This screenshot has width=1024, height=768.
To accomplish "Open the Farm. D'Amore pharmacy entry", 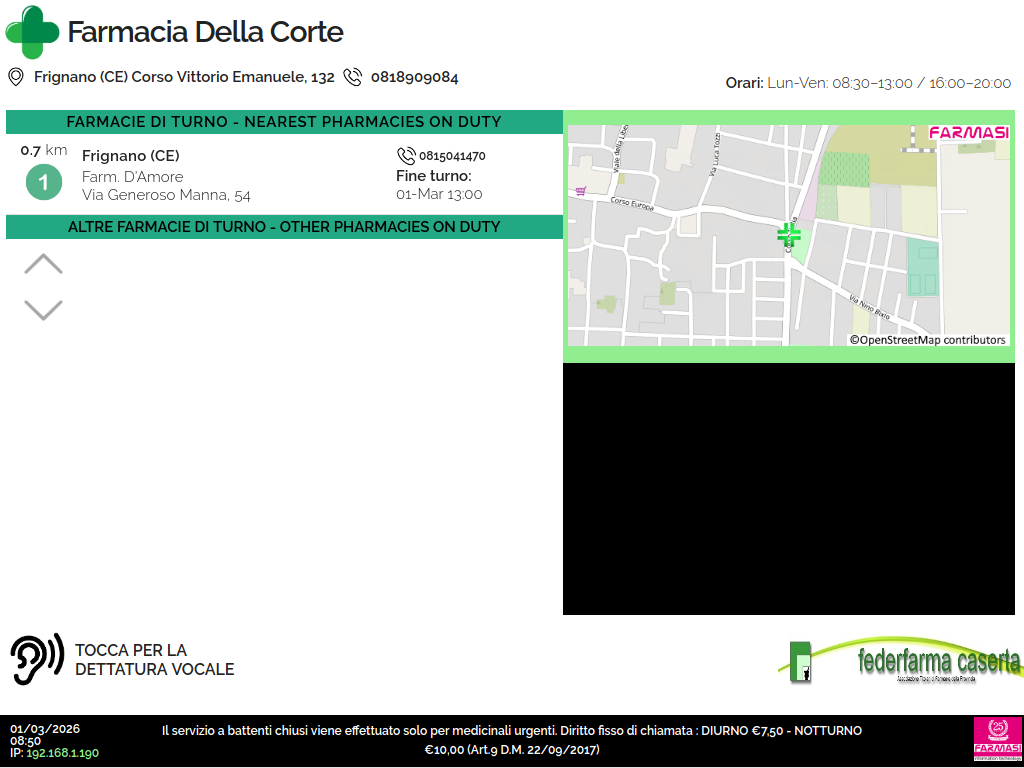I will coord(133,176).
